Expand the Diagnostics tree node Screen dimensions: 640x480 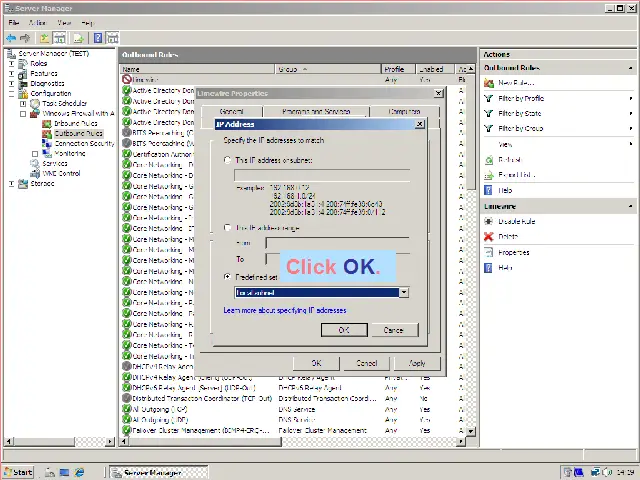click(11, 84)
